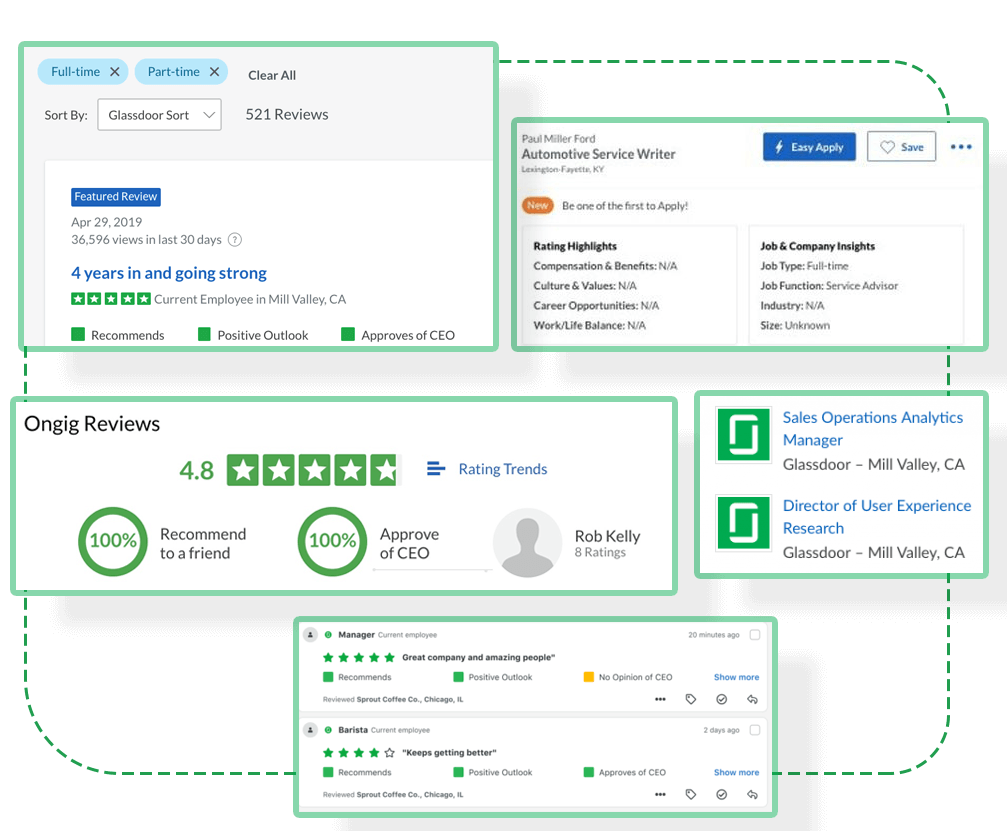The width and height of the screenshot is (1007, 831).
Task: Click the user avatar icon on the Manager review
Action: click(310, 634)
